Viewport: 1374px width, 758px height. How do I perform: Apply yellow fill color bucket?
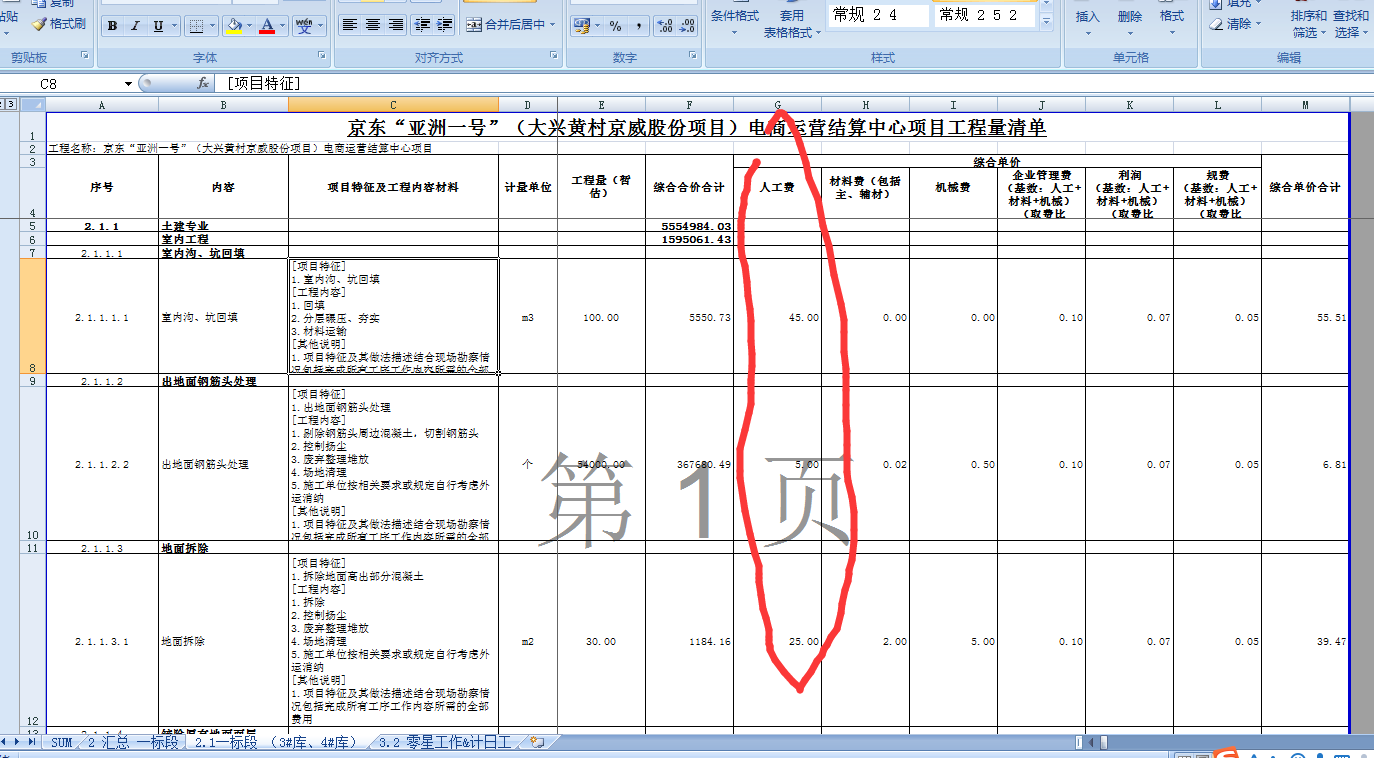[x=233, y=26]
